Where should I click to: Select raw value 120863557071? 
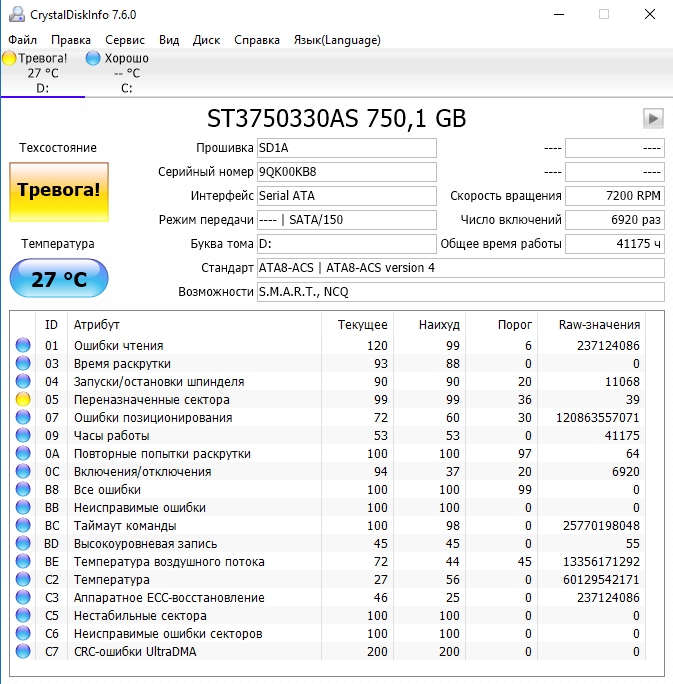point(598,417)
